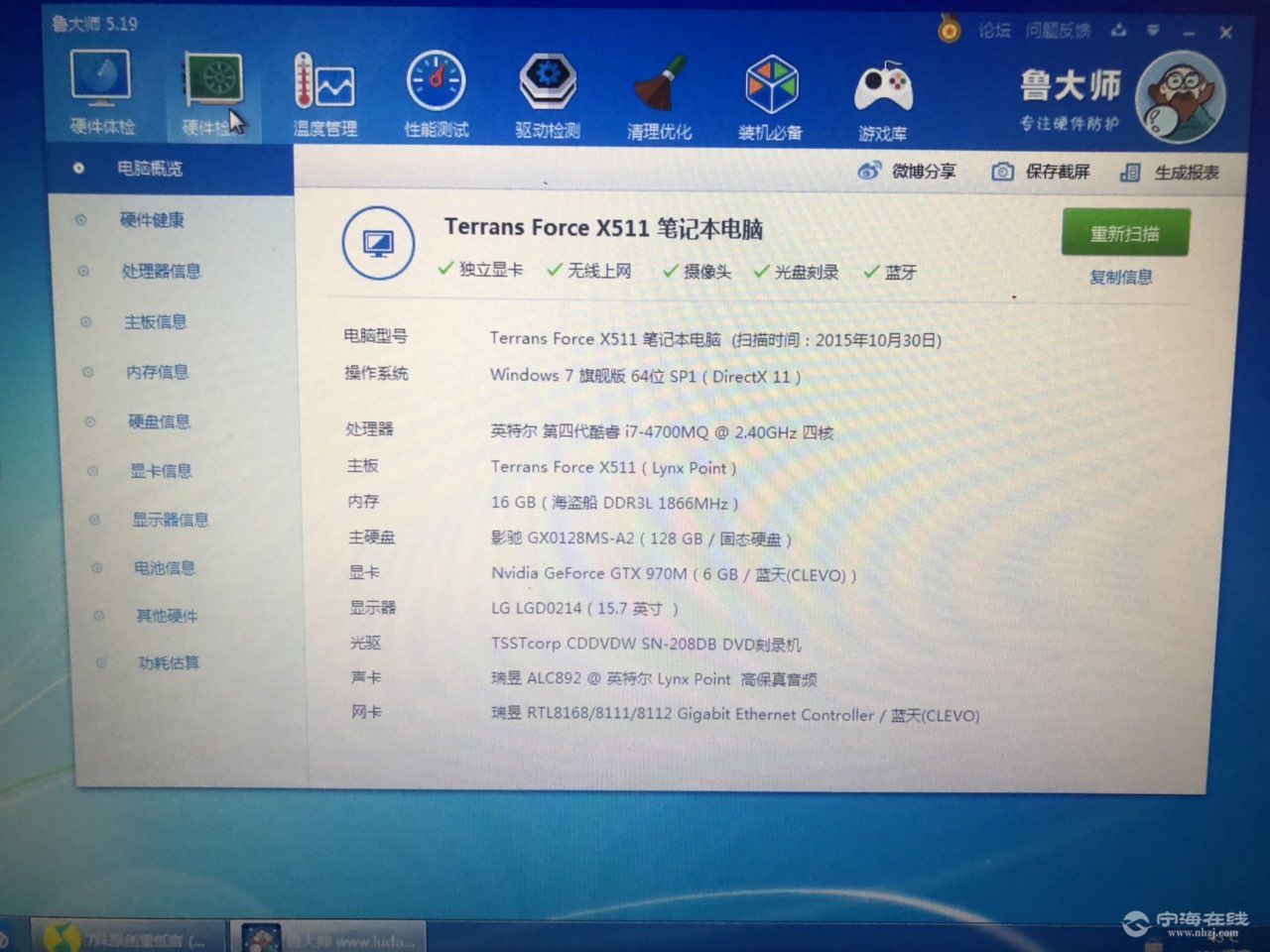Viewport: 1270px width, 952px height.
Task: Click the gold medal icon in title bar
Action: (x=950, y=30)
